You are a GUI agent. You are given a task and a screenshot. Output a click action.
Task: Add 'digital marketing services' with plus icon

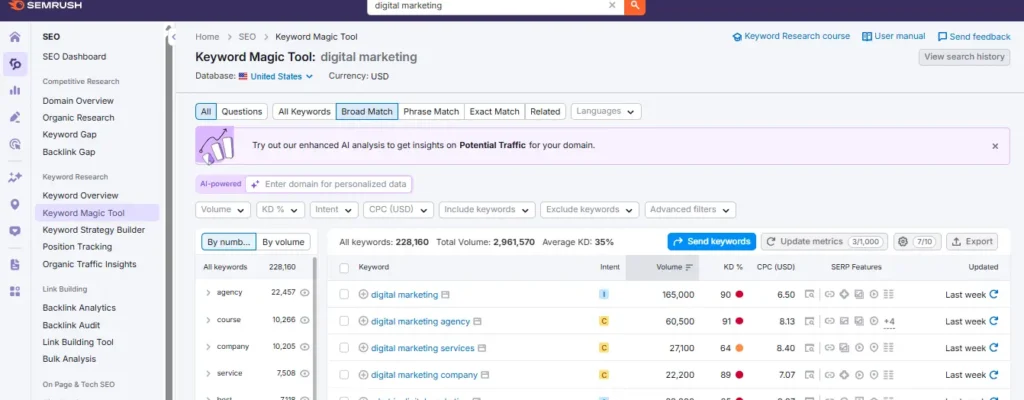(x=364, y=348)
